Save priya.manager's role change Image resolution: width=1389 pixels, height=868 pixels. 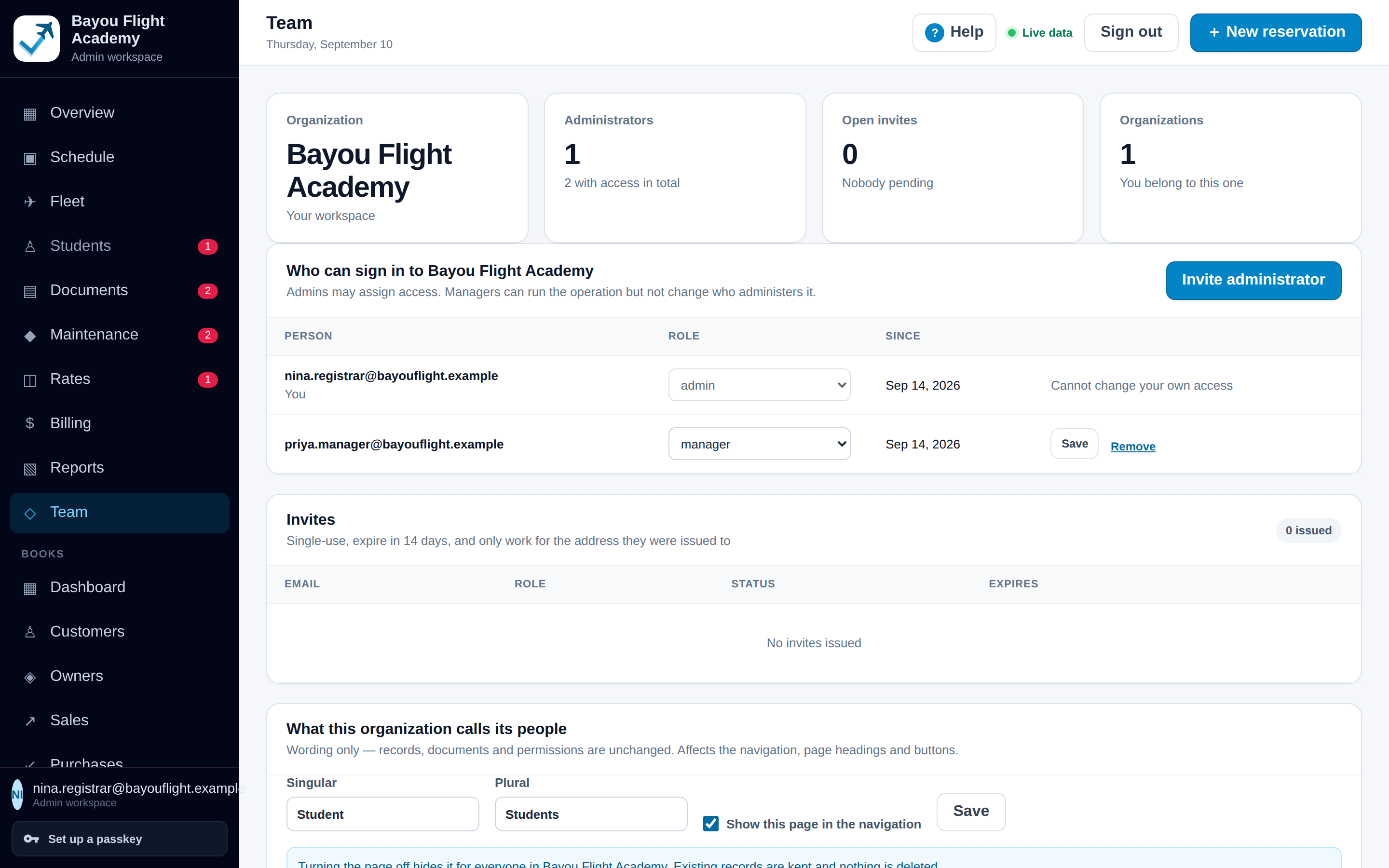click(x=1075, y=444)
